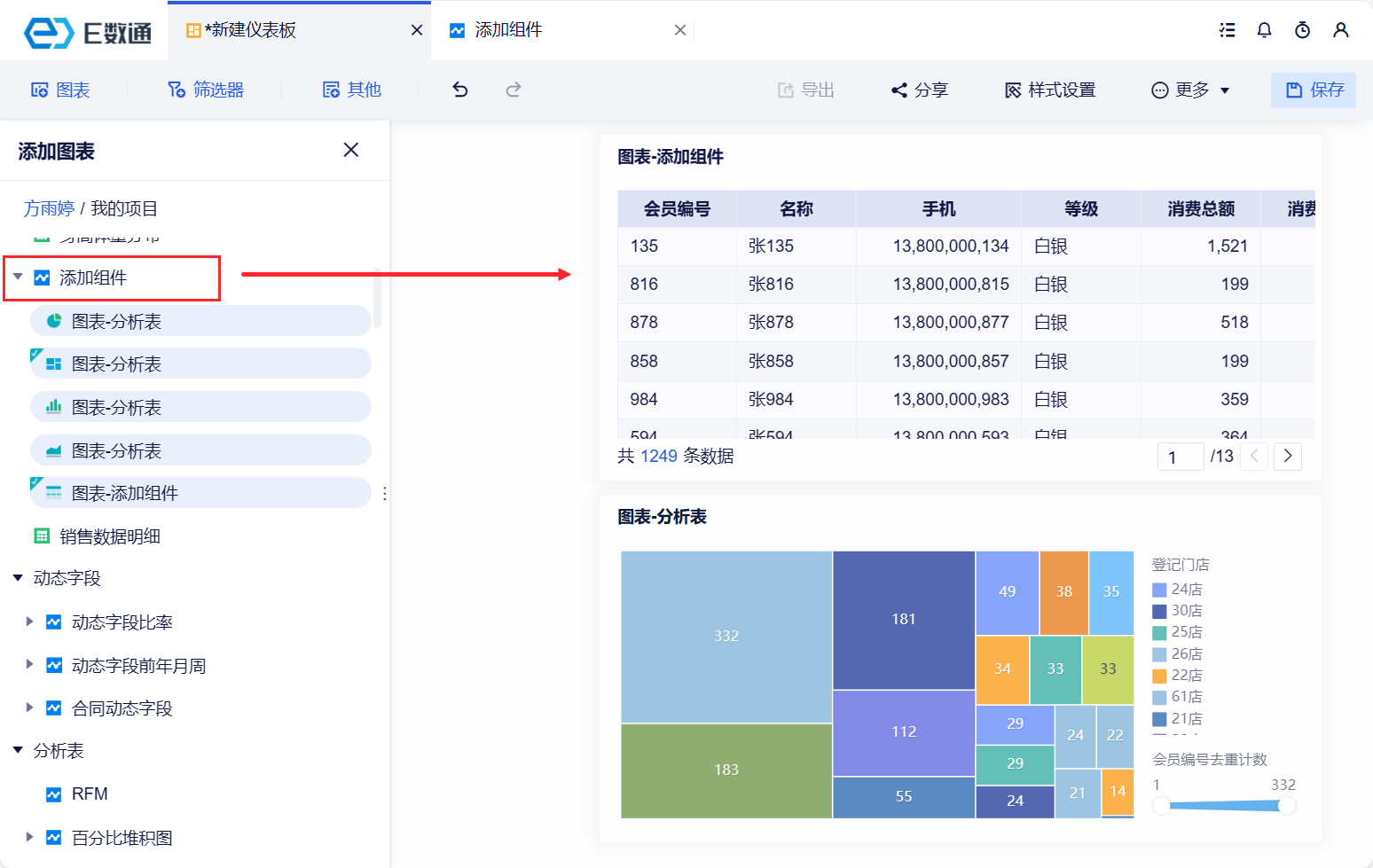Collapse the 分析表 folder

pos(18,751)
